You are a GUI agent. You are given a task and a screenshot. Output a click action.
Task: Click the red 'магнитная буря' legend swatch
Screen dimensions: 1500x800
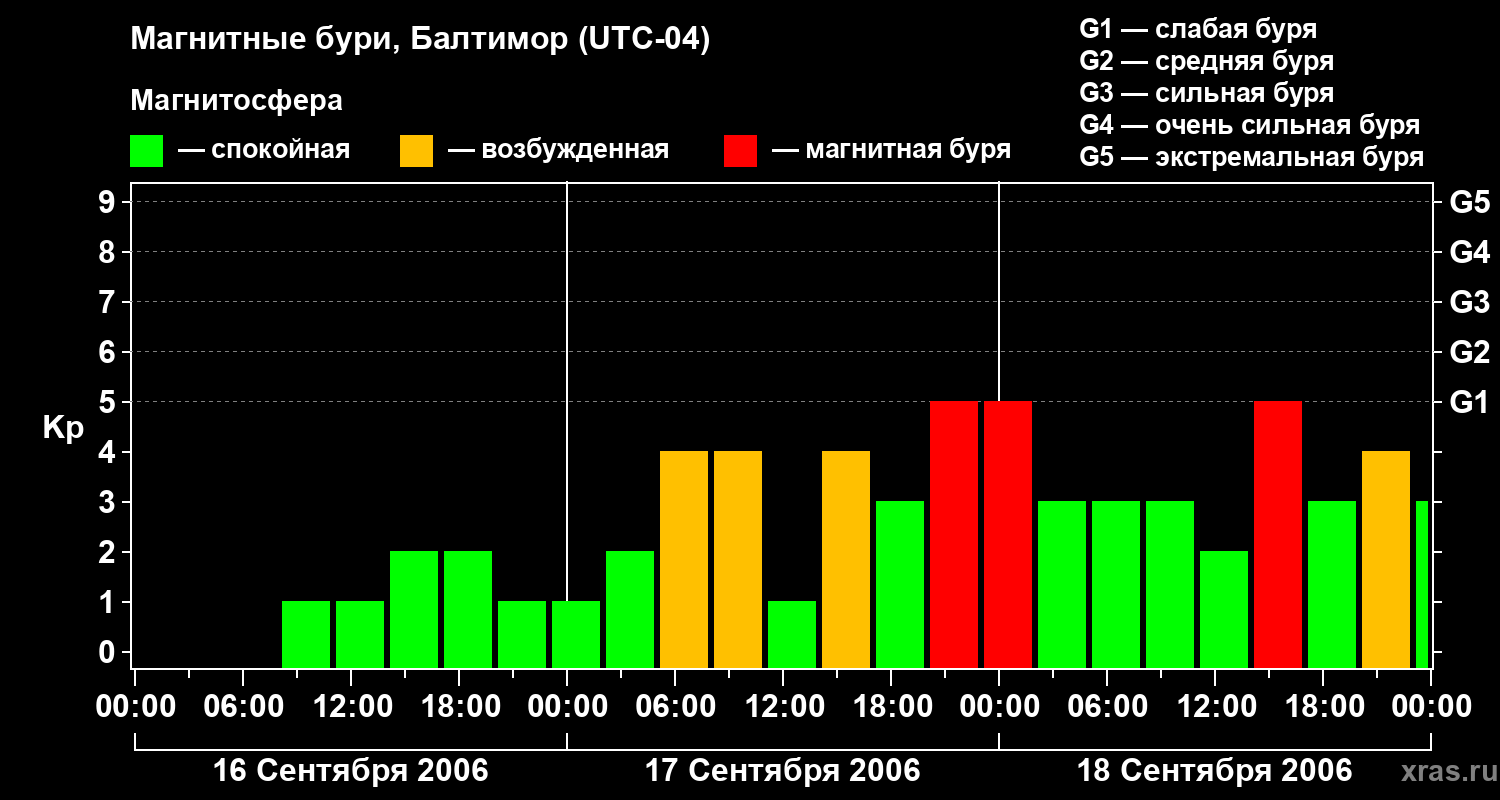pyautogui.click(x=740, y=151)
